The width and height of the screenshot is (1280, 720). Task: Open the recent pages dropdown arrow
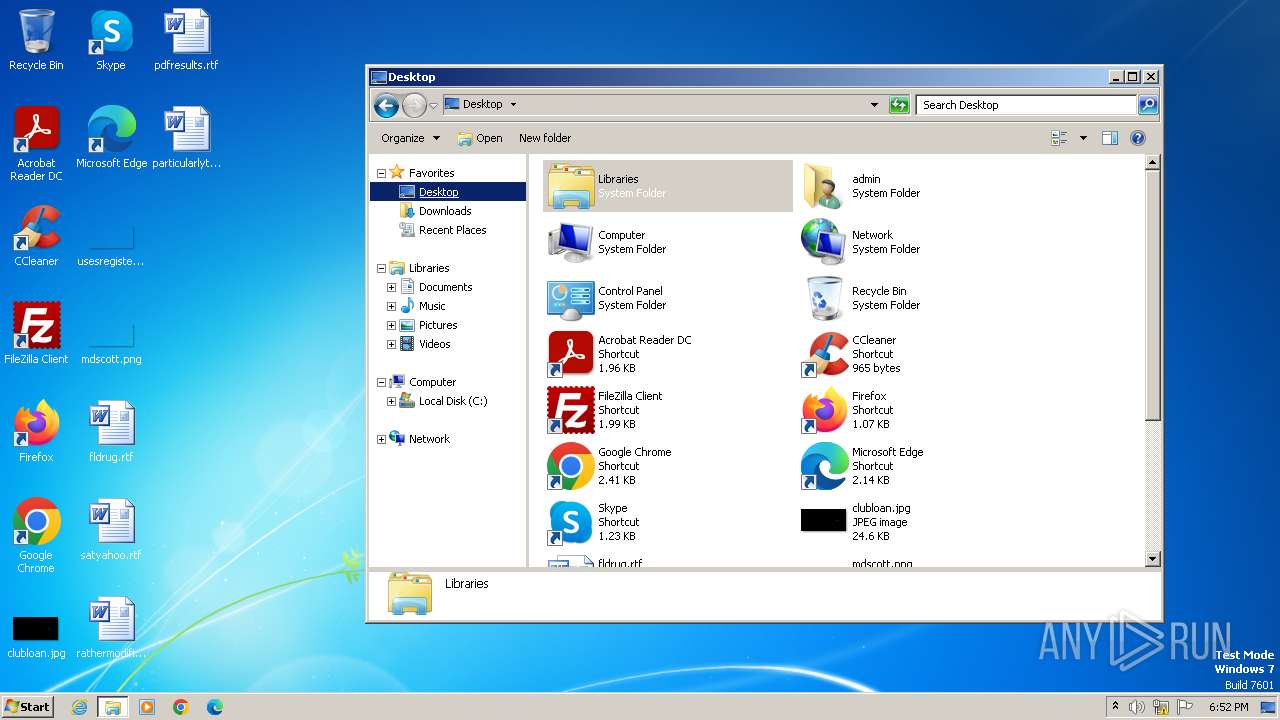pyautogui.click(x=433, y=105)
